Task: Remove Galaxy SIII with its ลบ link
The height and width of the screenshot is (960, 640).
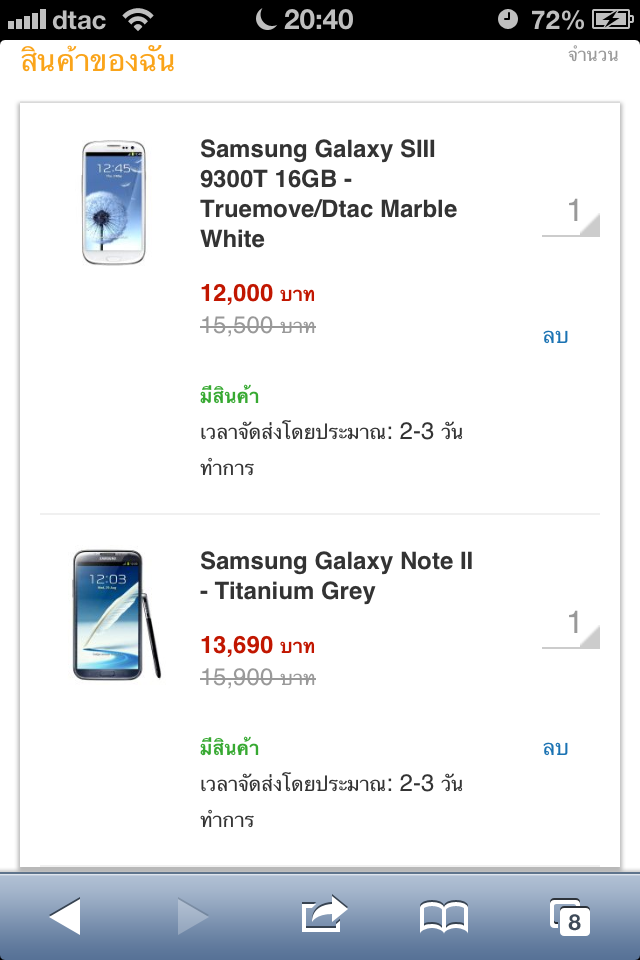Action: [x=555, y=336]
